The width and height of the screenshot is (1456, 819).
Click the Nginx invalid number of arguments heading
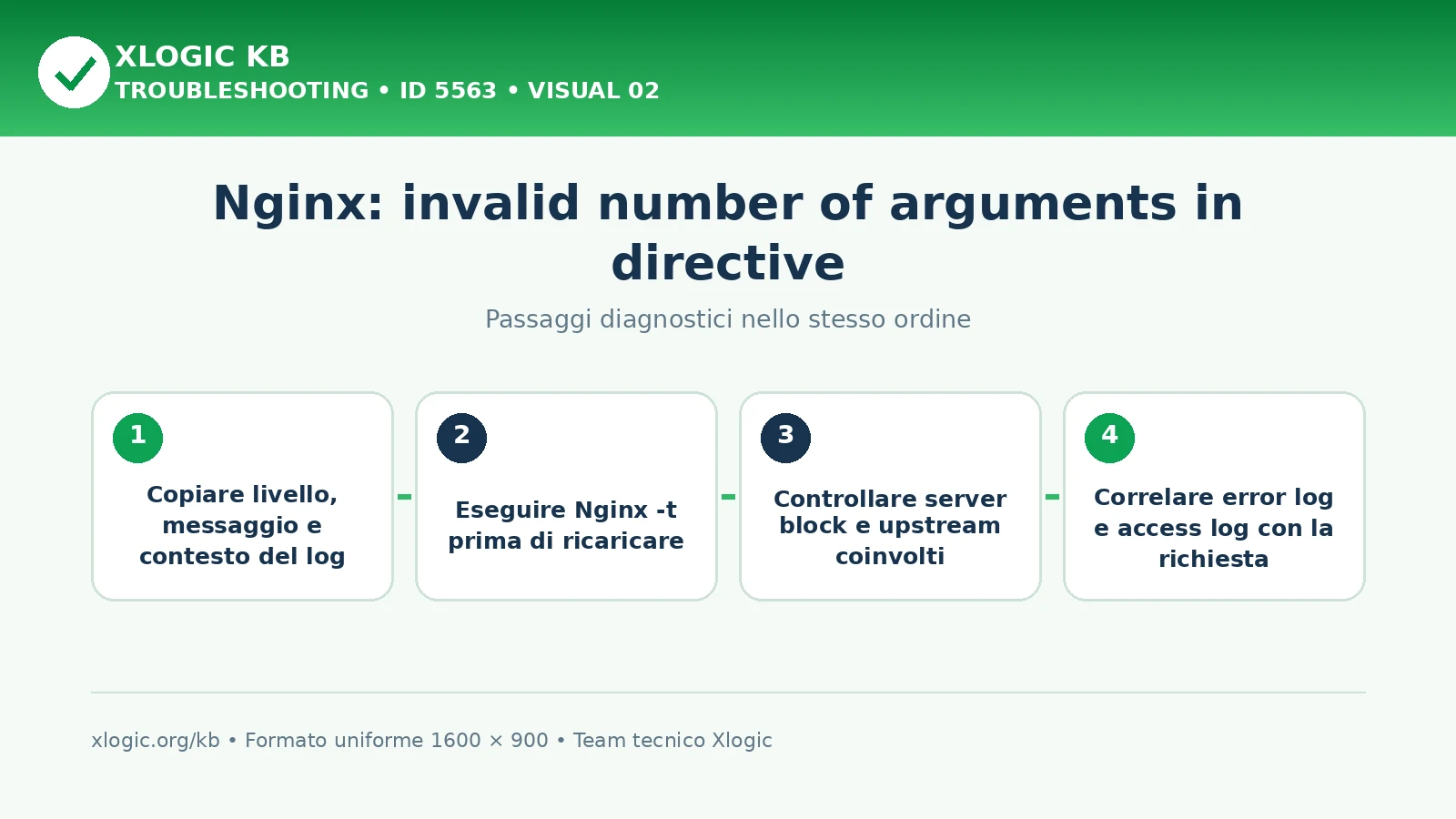click(728, 233)
